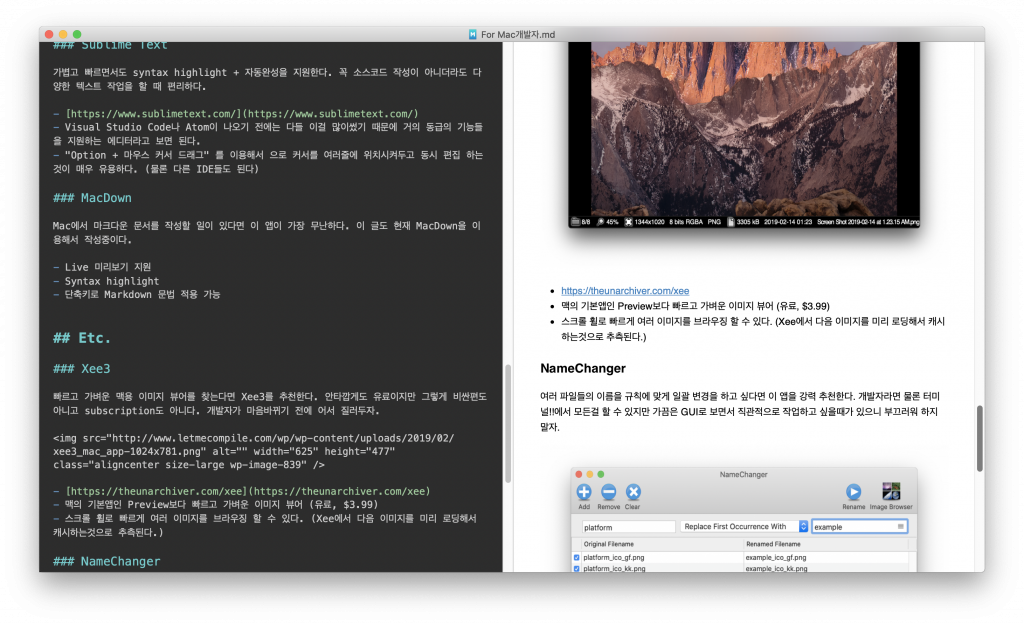Screen dimensions: 1024x624
Task: Click the Preview보다 빠르고 bullet in preview
Action: coord(695,306)
